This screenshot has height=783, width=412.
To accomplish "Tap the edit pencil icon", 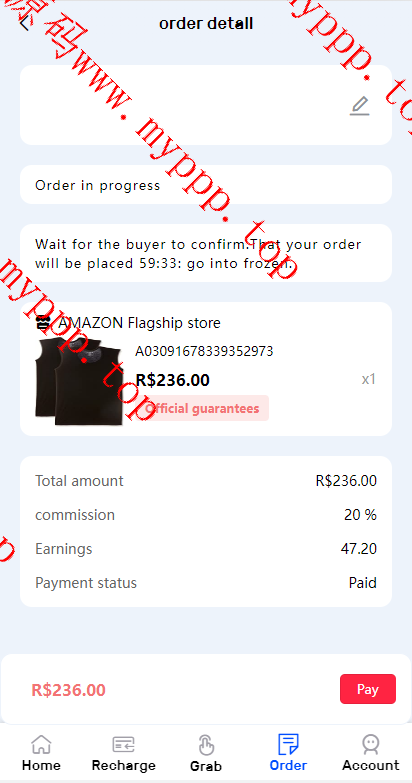I will 360,106.
